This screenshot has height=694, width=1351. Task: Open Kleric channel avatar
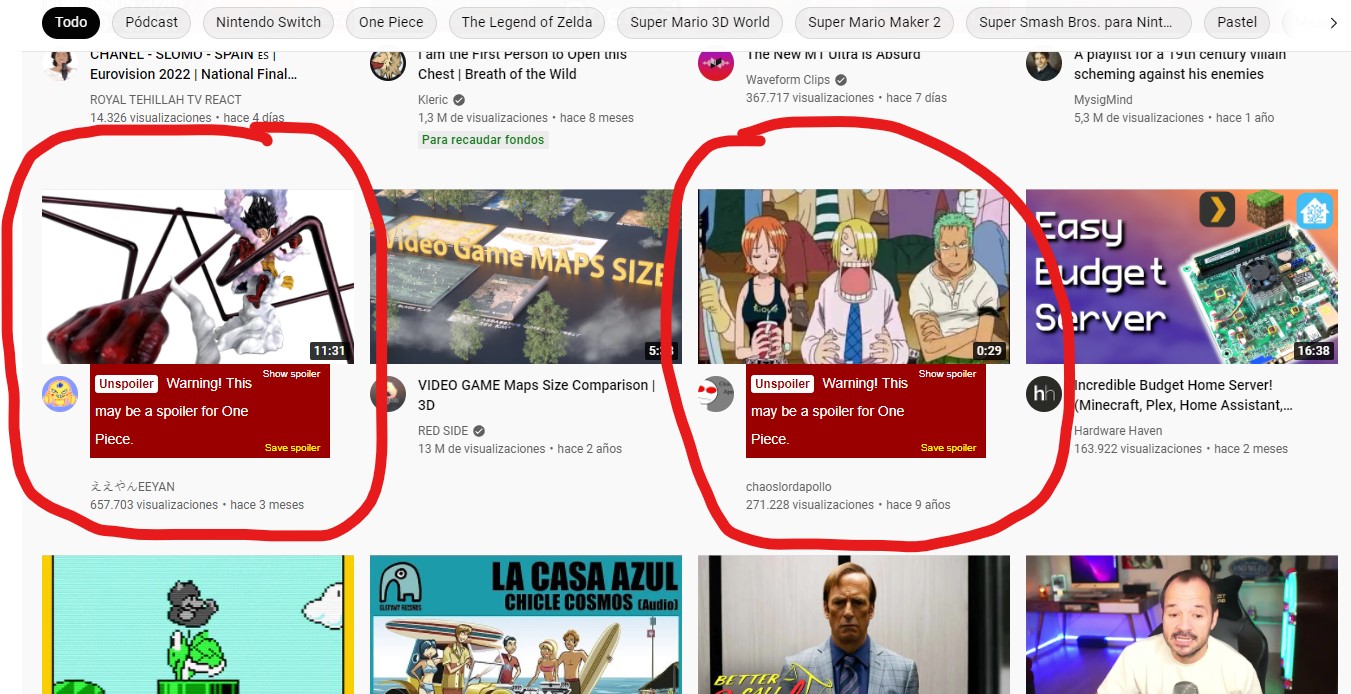click(x=388, y=65)
